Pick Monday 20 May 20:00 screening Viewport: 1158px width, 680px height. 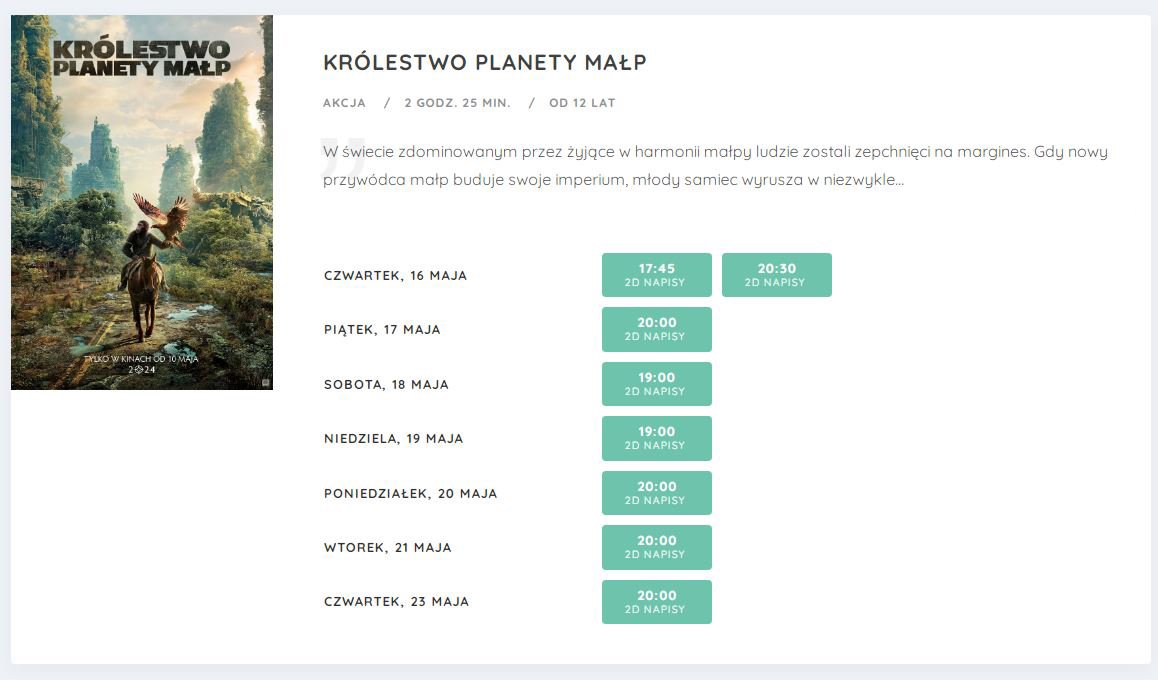click(657, 492)
